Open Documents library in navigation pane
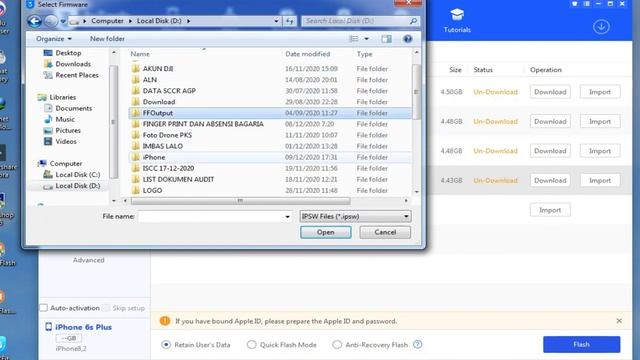This screenshot has width=640, height=360. coord(68,108)
